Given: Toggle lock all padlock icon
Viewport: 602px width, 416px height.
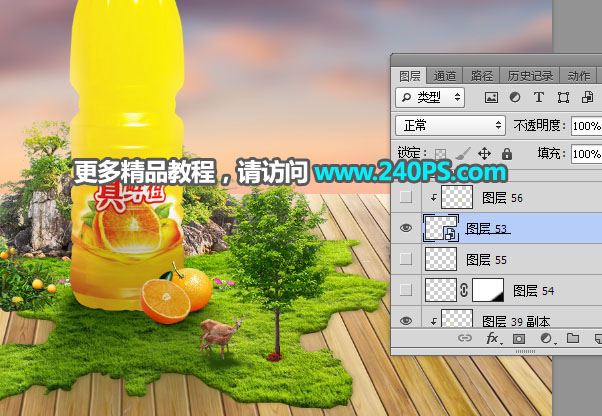Looking at the screenshot, I should pyautogui.click(x=507, y=154).
